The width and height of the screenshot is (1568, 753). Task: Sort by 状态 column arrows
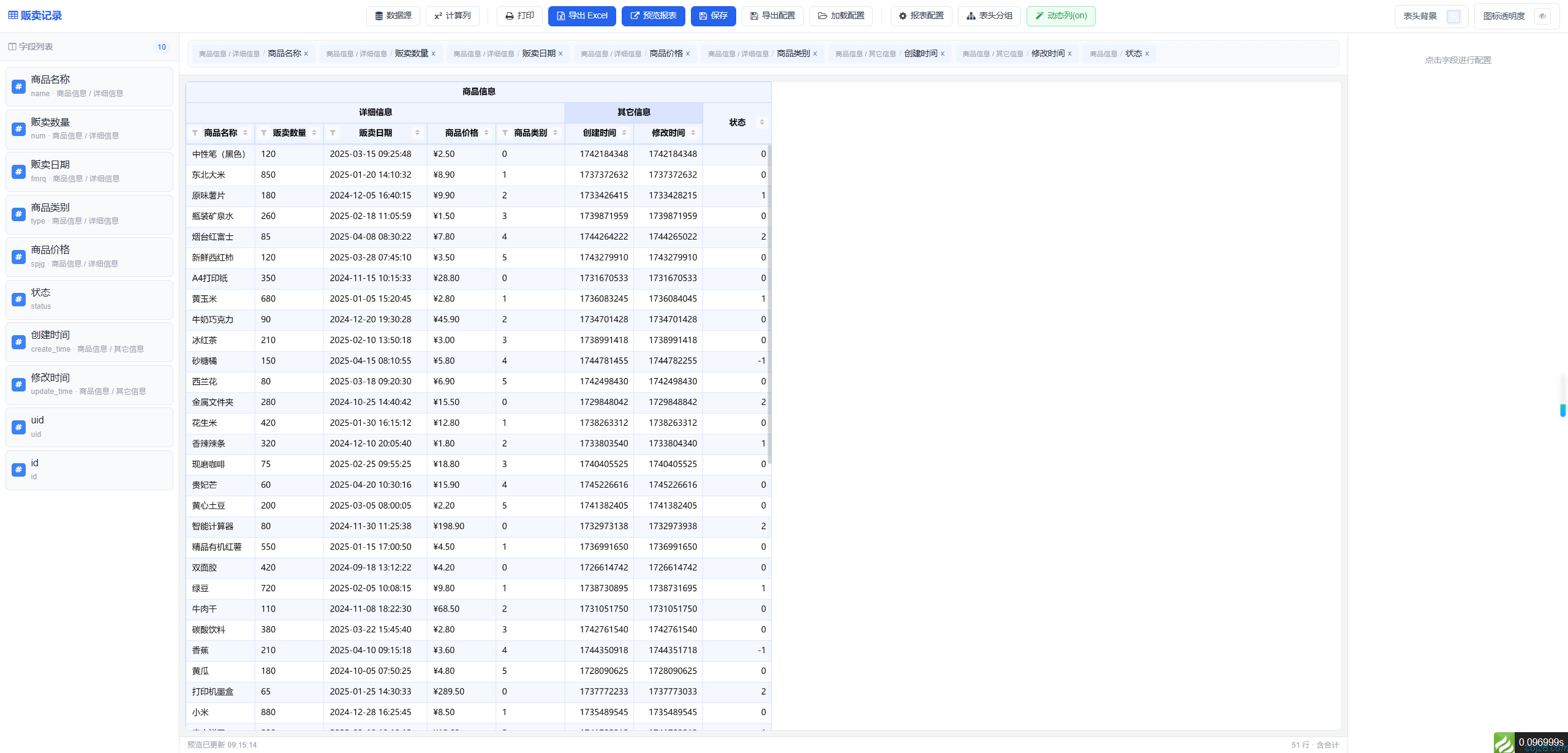[x=762, y=123]
